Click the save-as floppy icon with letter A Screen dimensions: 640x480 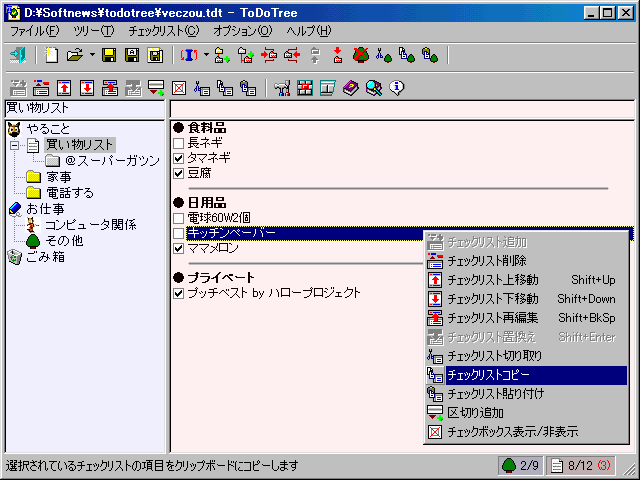tap(132, 55)
